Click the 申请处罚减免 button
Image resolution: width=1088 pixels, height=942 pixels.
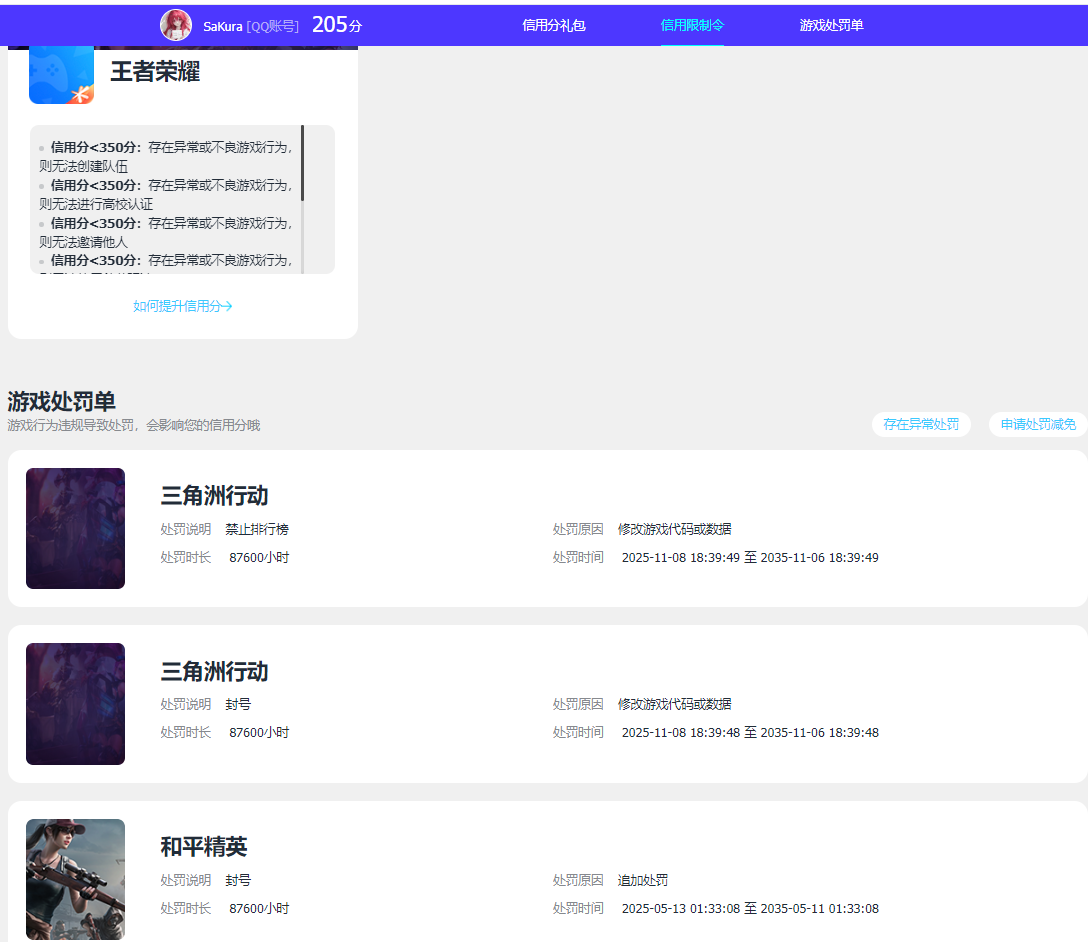tap(1038, 424)
